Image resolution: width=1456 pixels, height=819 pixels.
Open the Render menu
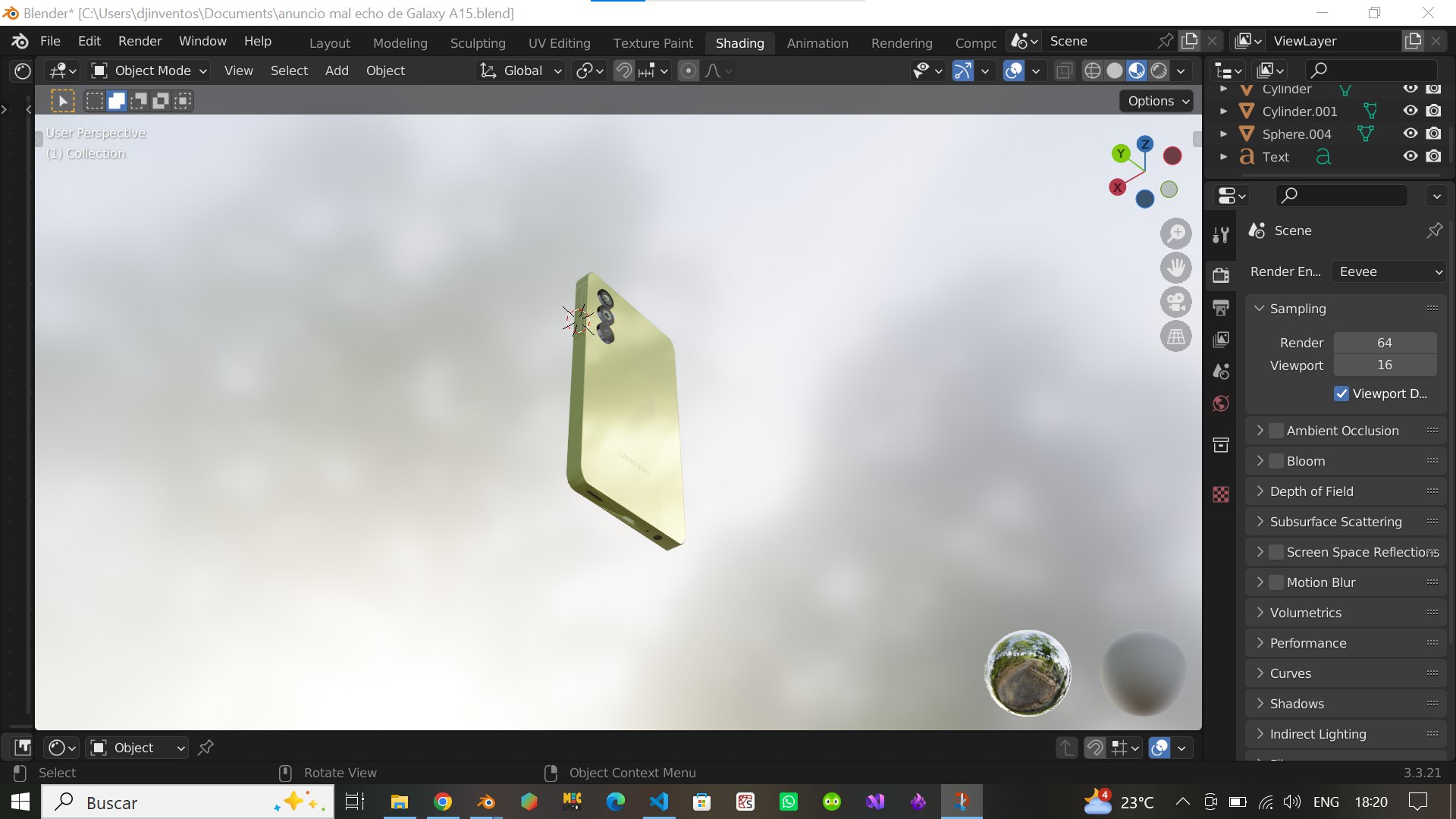coord(140,41)
